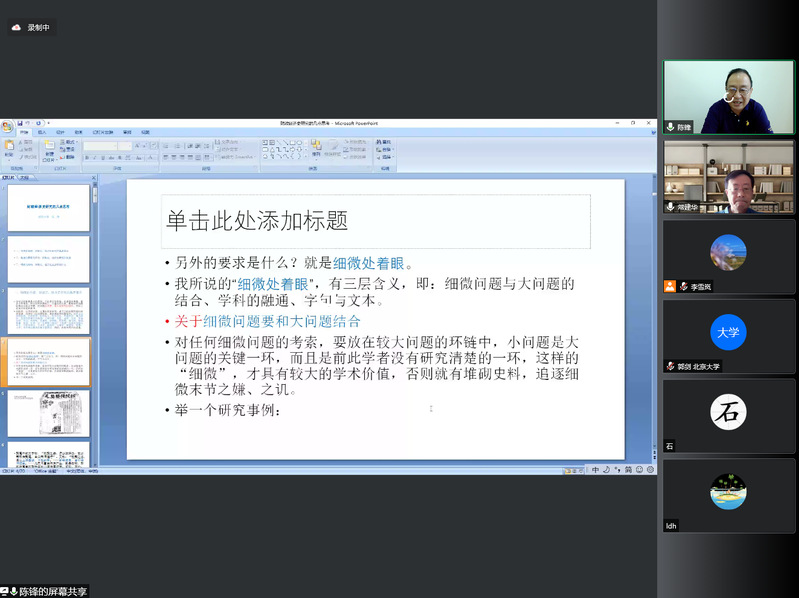The image size is (799, 598).
Task: Click the Redo icon in quick access toolbar
Action: click(38, 123)
